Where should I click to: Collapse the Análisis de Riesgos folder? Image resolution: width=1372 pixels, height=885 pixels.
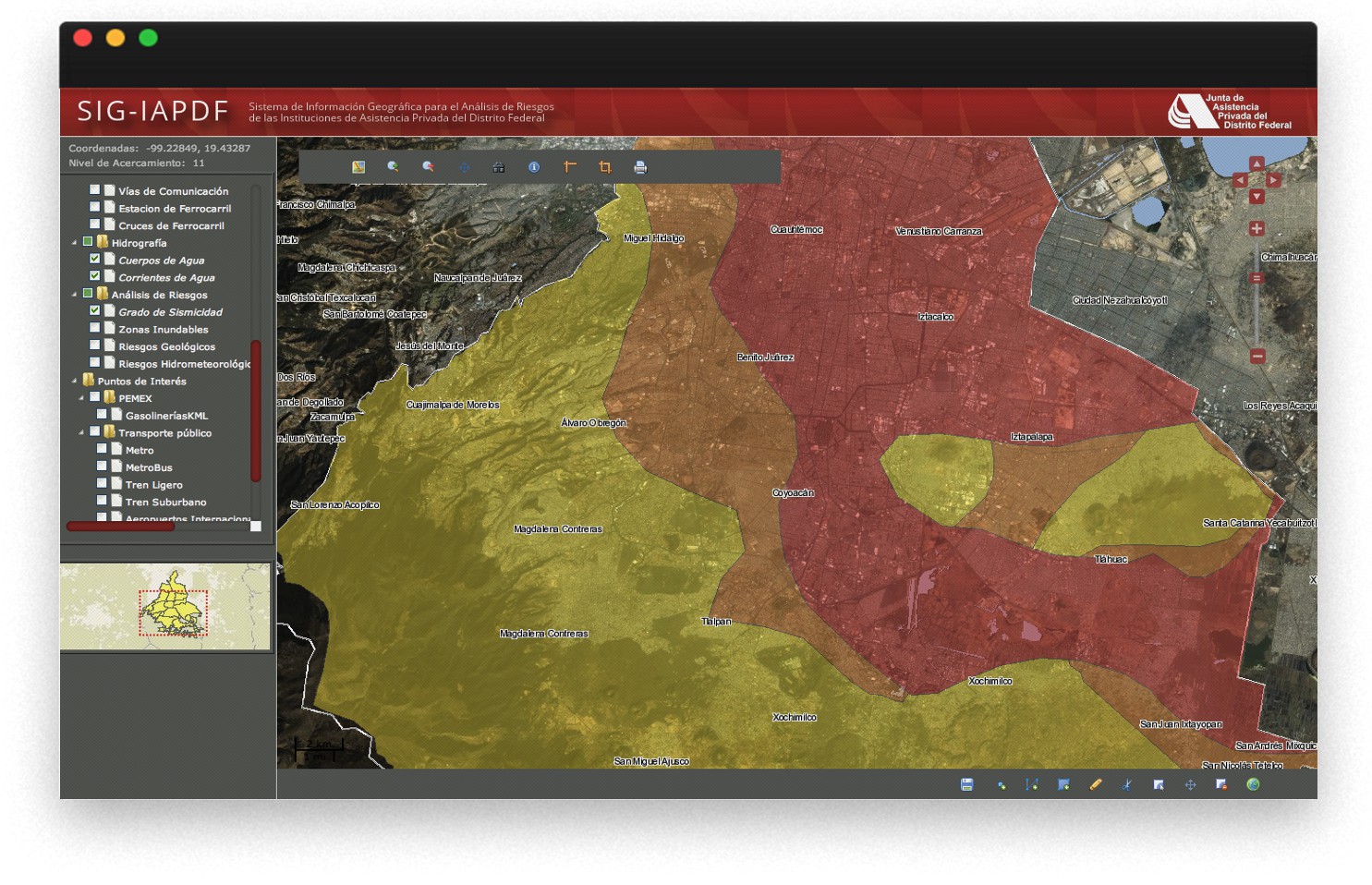[75, 295]
